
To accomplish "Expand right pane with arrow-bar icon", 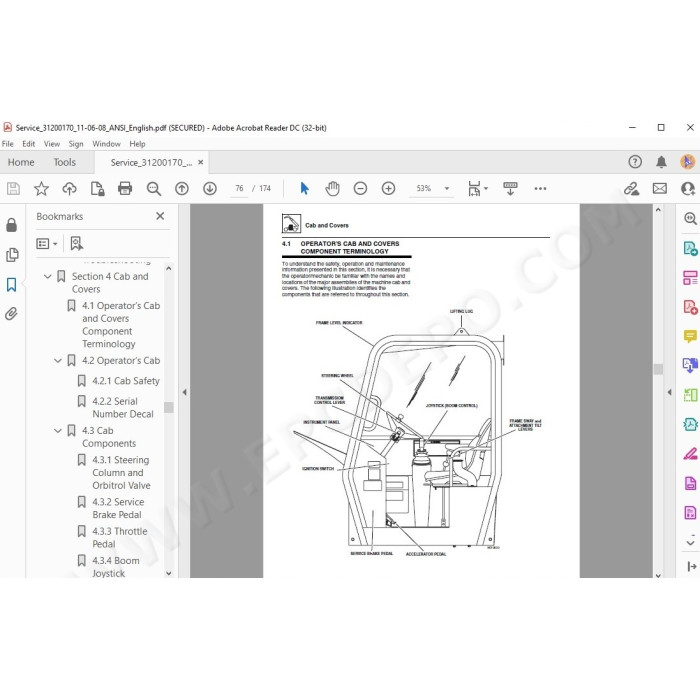I will click(x=692, y=566).
